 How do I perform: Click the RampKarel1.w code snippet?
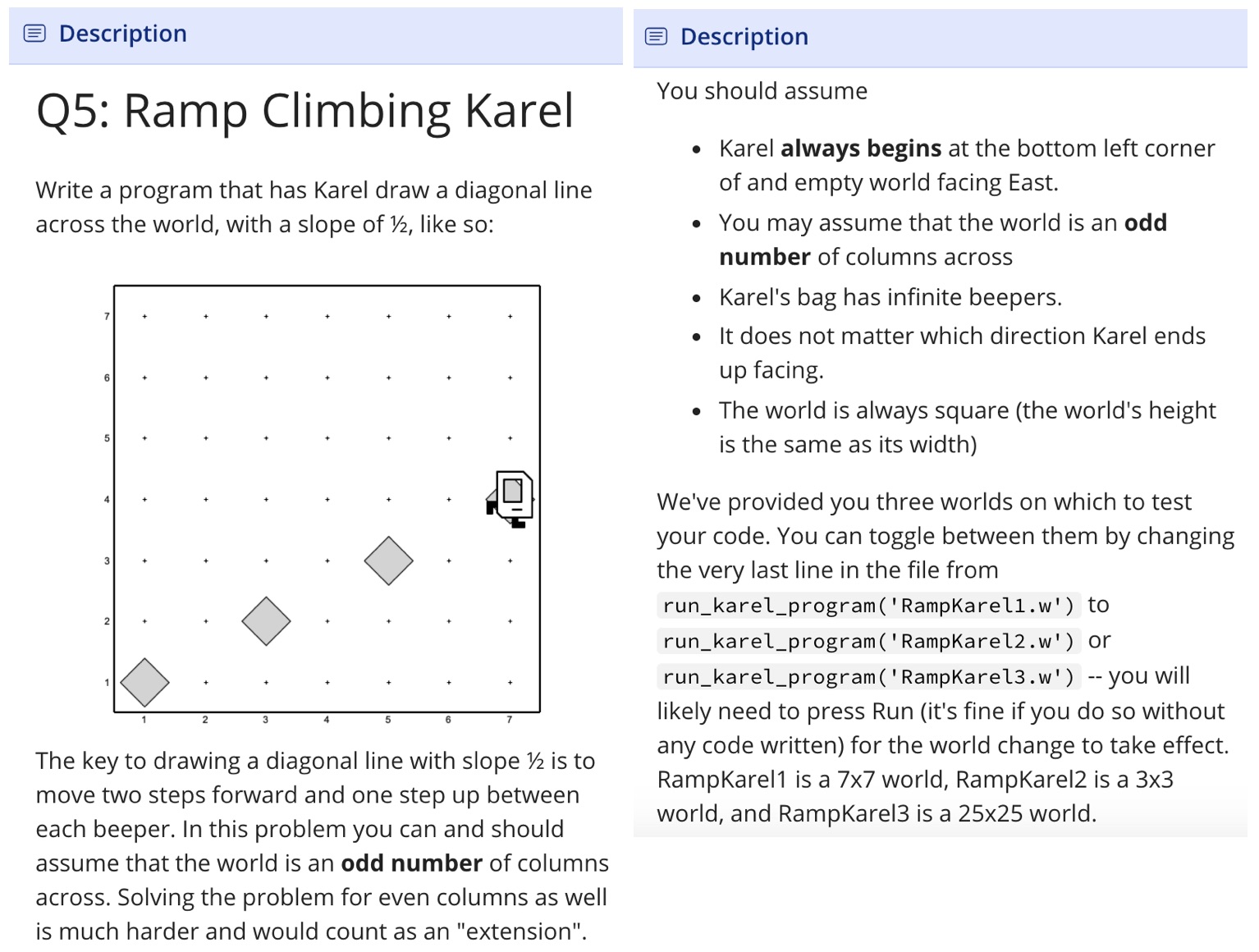pyautogui.click(x=868, y=606)
